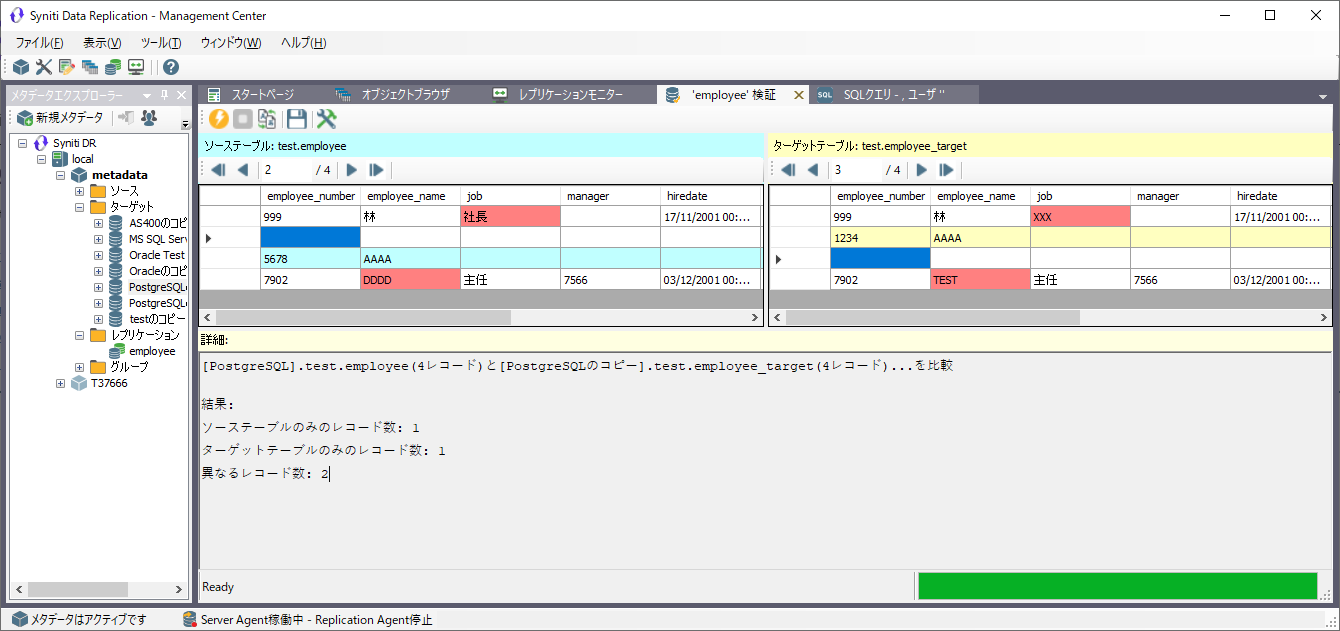Click the target table record number field
The height and width of the screenshot is (631, 1340).
click(x=855, y=170)
